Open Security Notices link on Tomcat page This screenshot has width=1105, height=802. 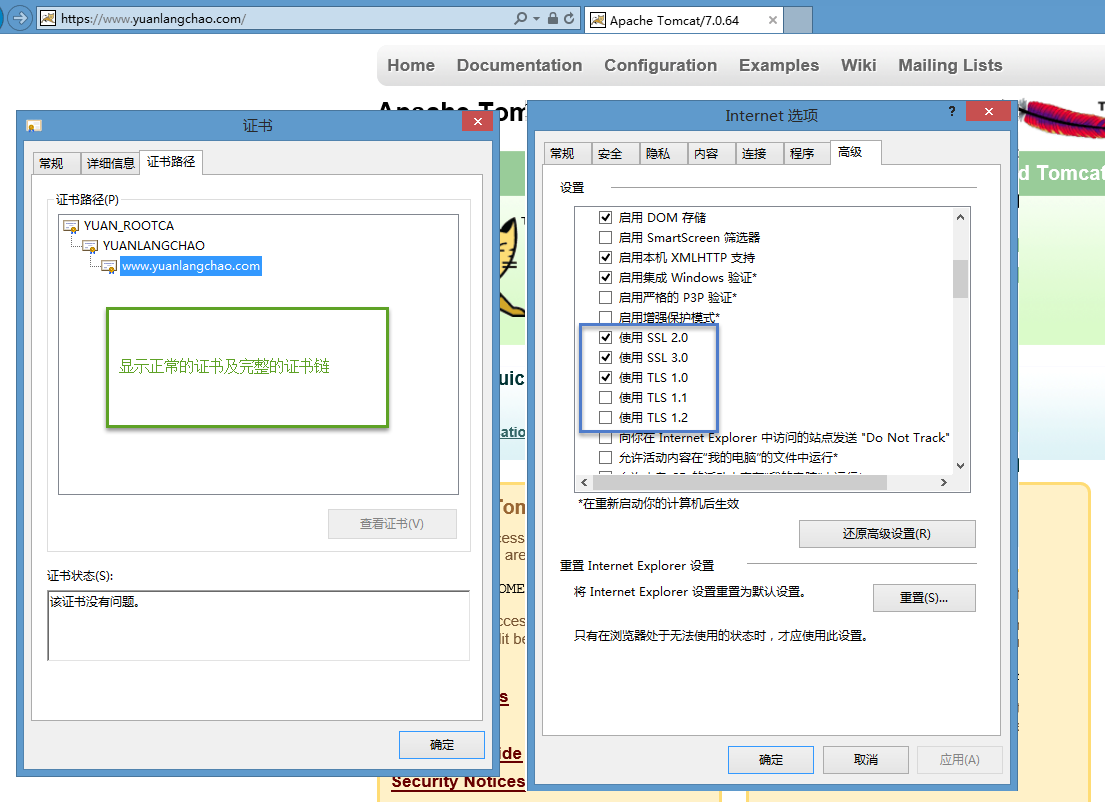click(x=458, y=782)
